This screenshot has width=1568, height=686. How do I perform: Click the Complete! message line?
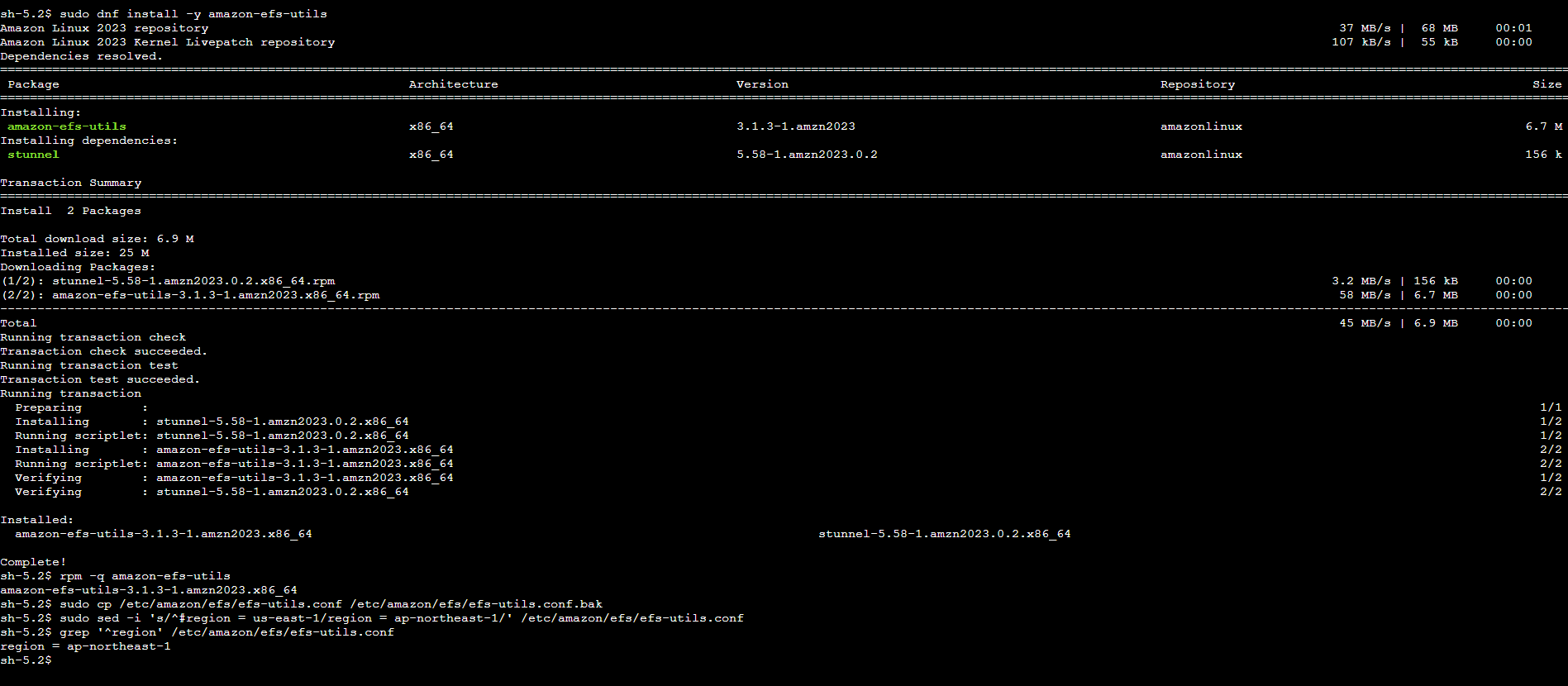tap(33, 562)
